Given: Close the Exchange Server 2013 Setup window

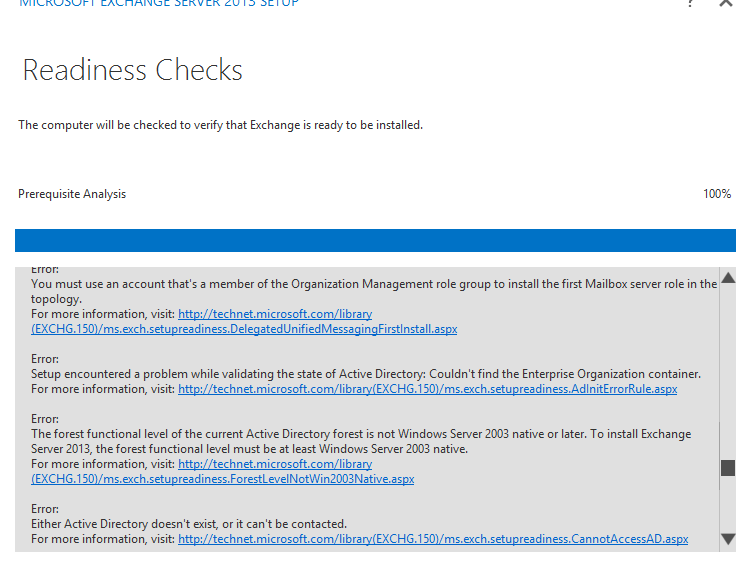Looking at the screenshot, I should click(x=726, y=3).
